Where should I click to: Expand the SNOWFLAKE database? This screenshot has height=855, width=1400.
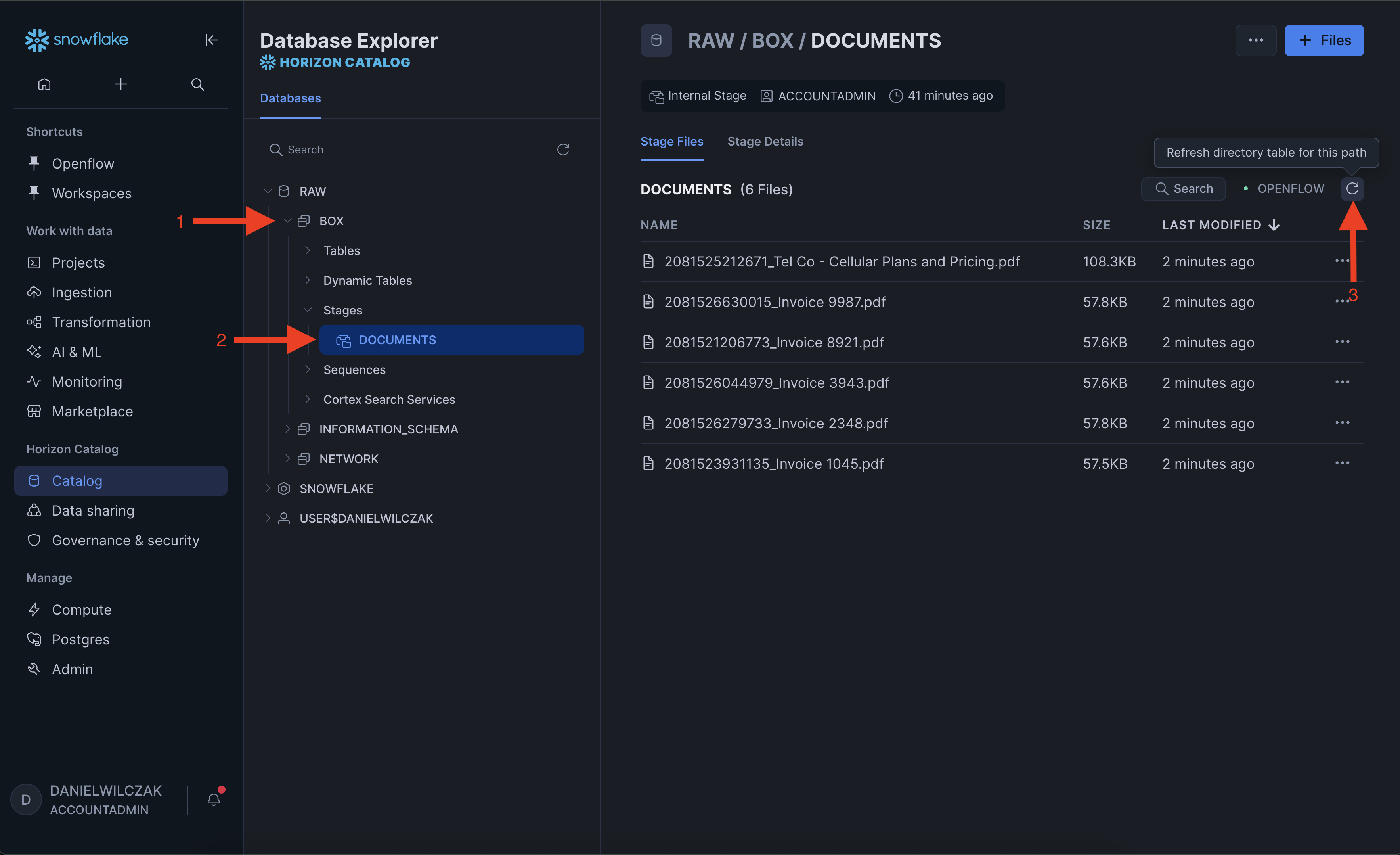(268, 488)
